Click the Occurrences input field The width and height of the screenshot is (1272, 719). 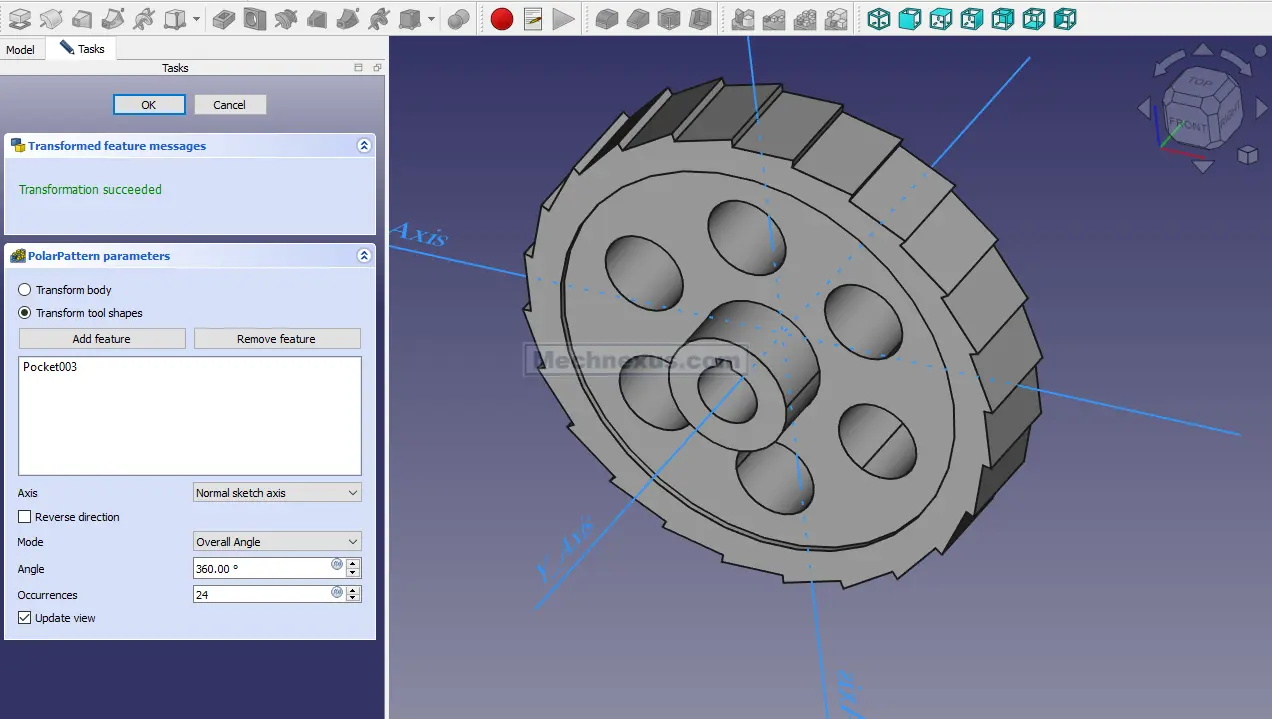click(260, 594)
